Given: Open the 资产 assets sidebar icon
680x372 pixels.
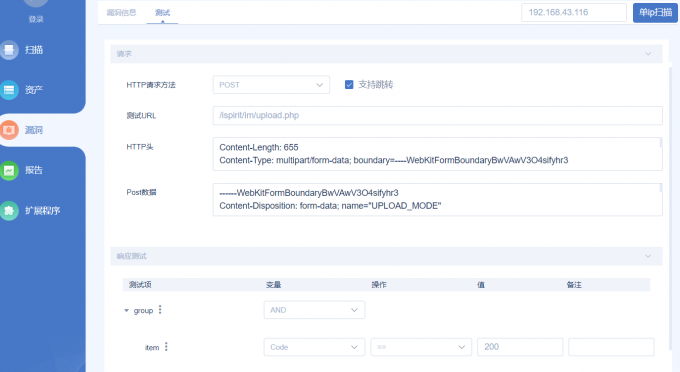Looking at the screenshot, I should [x=9, y=90].
